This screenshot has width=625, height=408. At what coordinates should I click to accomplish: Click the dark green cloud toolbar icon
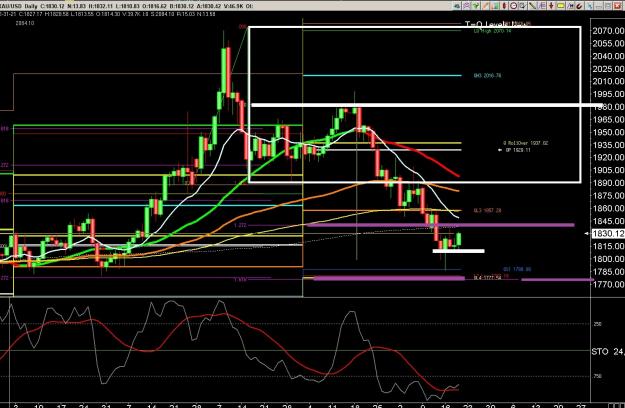[x=457, y=6]
